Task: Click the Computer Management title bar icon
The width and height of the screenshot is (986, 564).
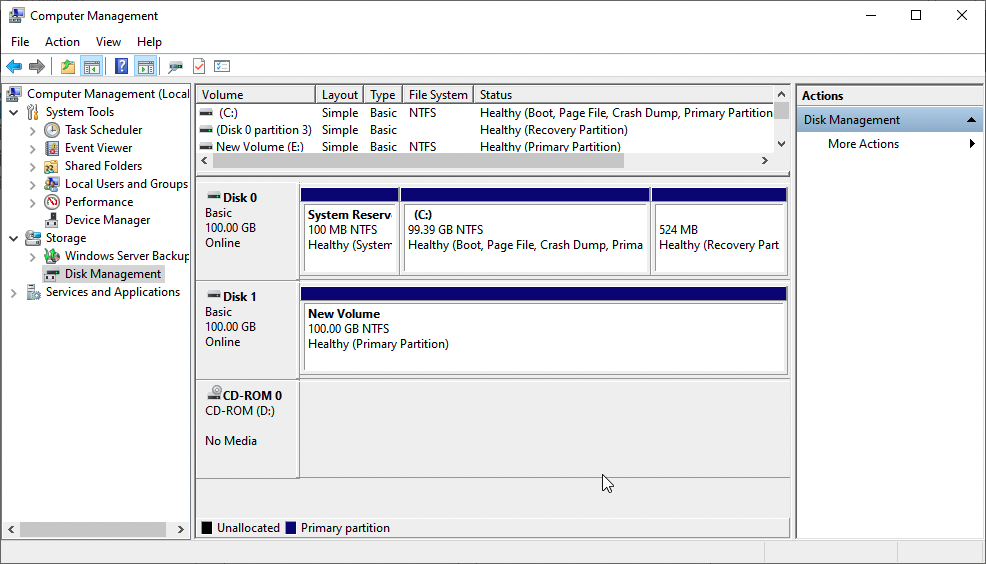Action: pyautogui.click(x=16, y=15)
